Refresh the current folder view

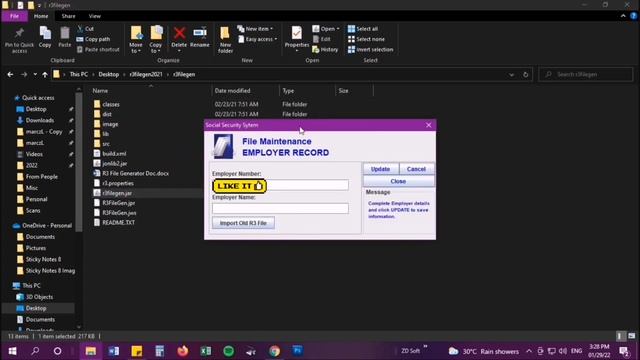[525, 75]
